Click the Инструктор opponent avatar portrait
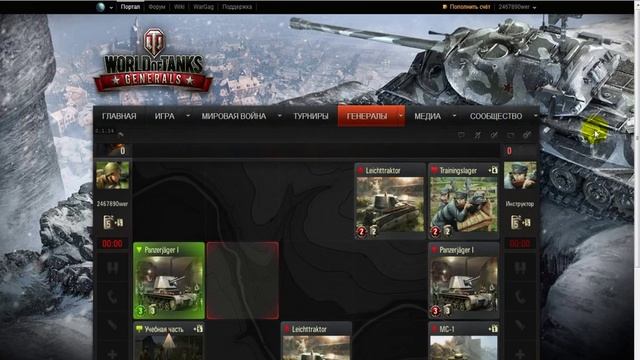Image resolution: width=640 pixels, height=360 pixels. coord(520,175)
